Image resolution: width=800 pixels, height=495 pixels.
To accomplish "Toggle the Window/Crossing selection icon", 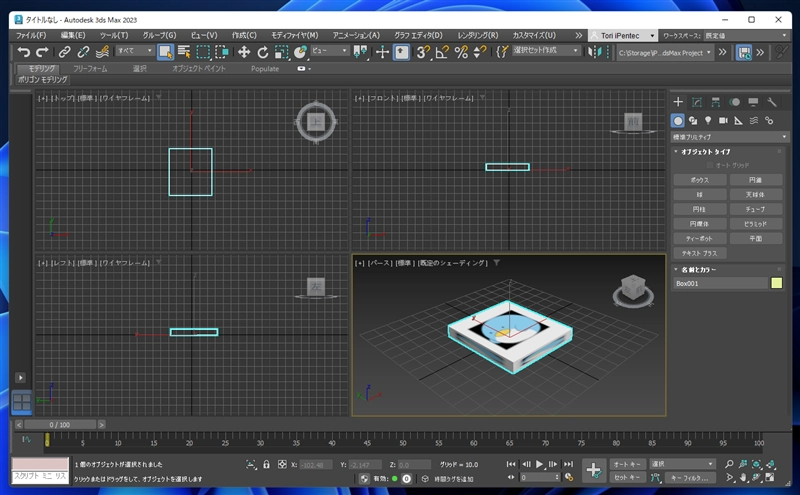I will click(x=222, y=52).
